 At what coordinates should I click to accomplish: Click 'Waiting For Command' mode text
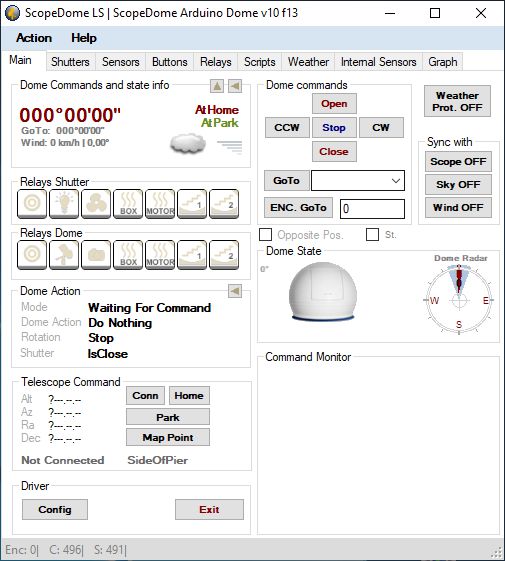(x=150, y=308)
